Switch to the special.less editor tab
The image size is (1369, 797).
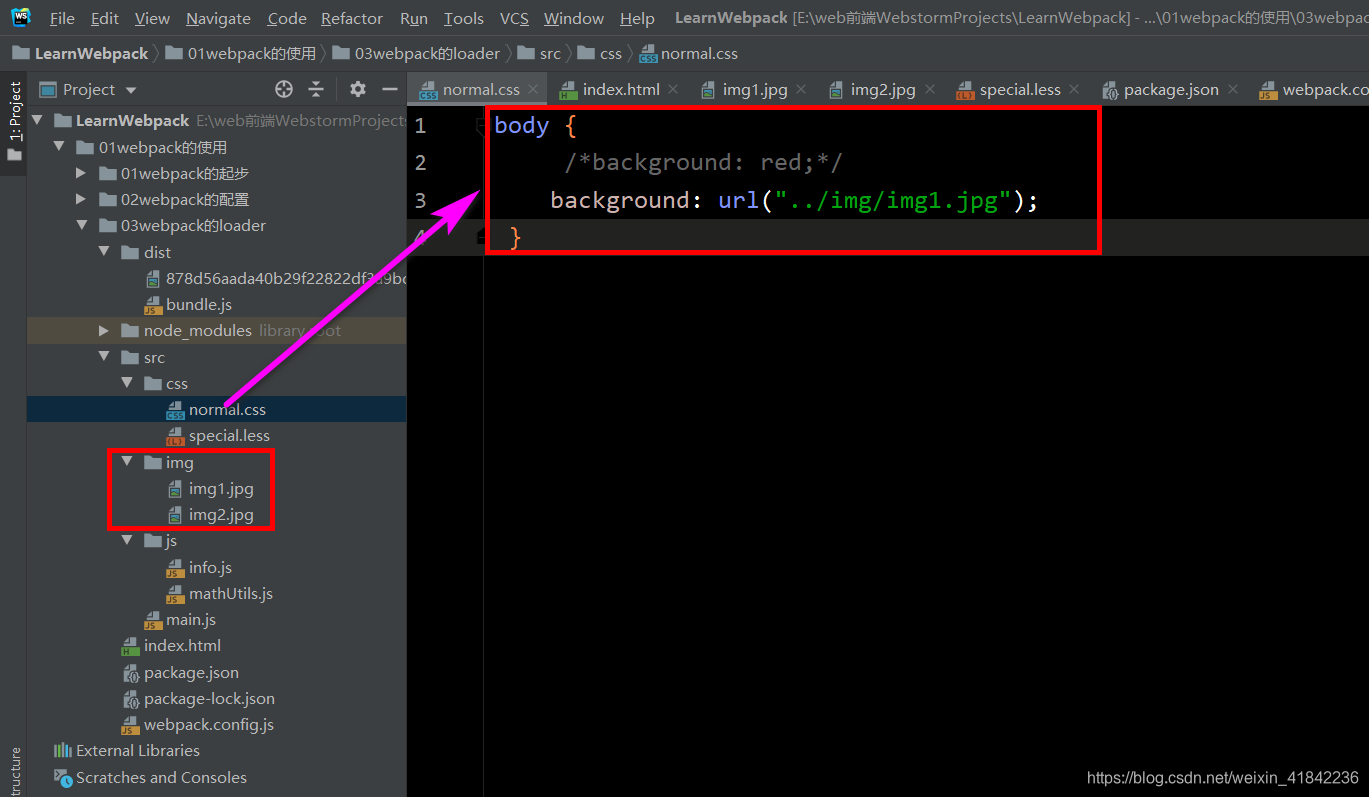(x=1020, y=89)
